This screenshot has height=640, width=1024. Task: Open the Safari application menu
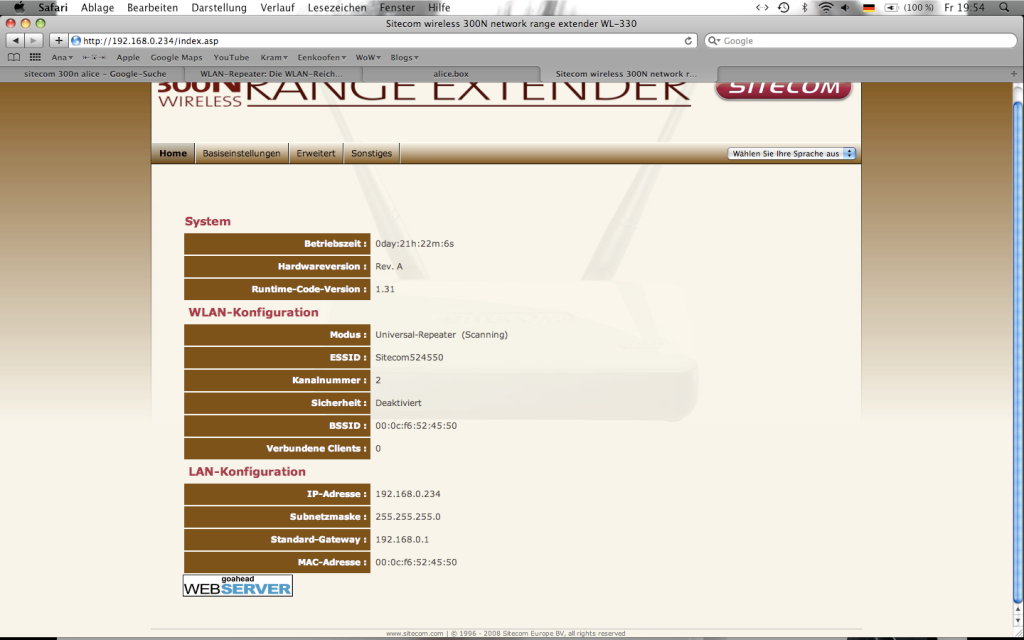53,8
